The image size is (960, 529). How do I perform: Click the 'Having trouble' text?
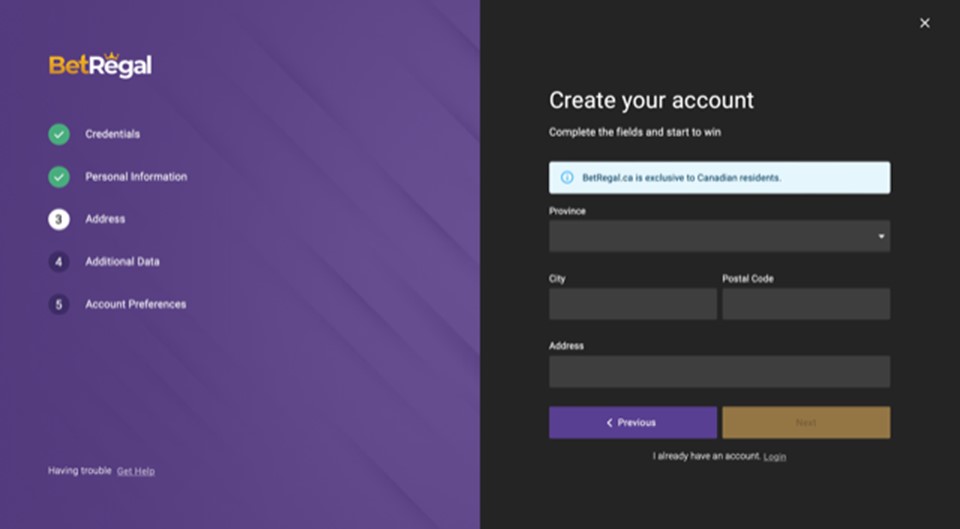pos(80,471)
